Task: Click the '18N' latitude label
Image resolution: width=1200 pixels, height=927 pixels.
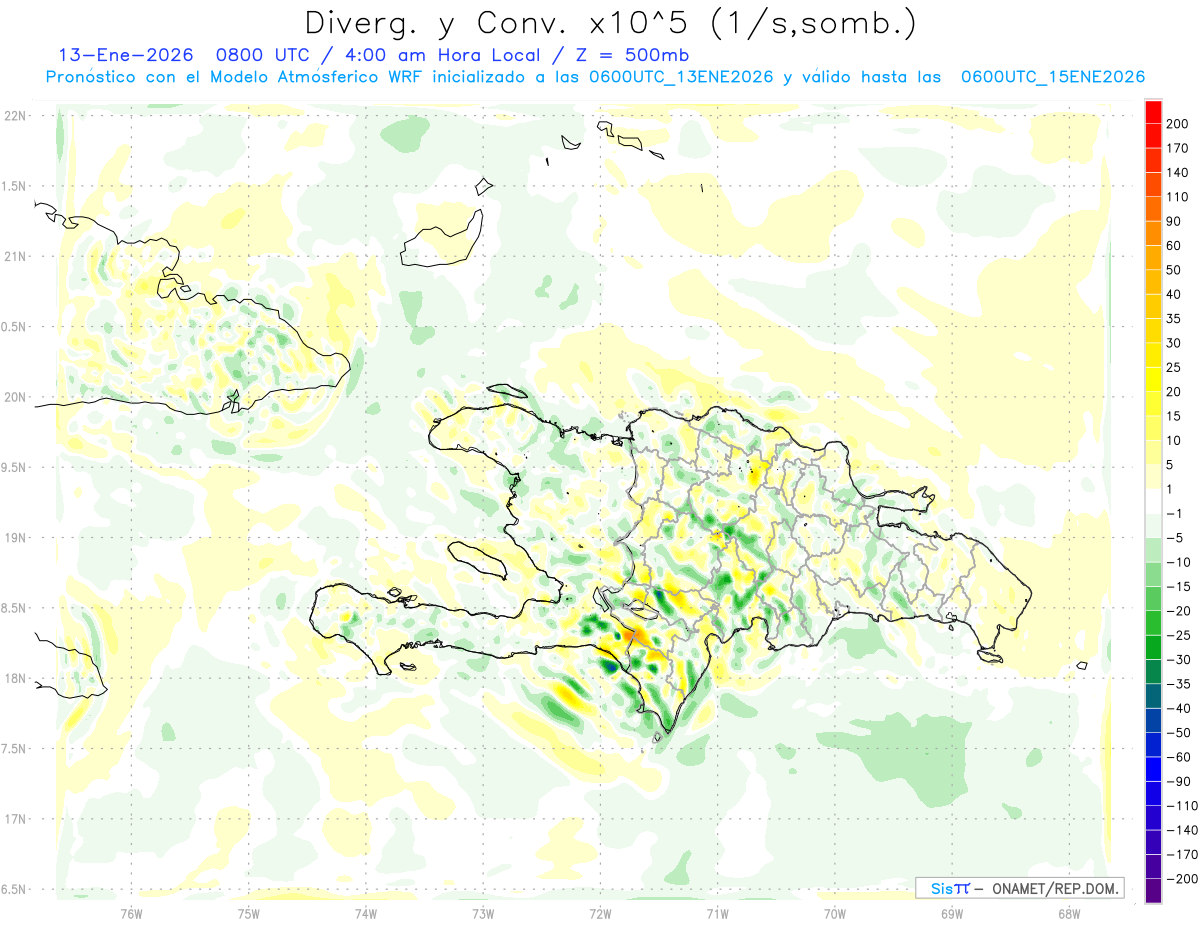Action: (16, 678)
